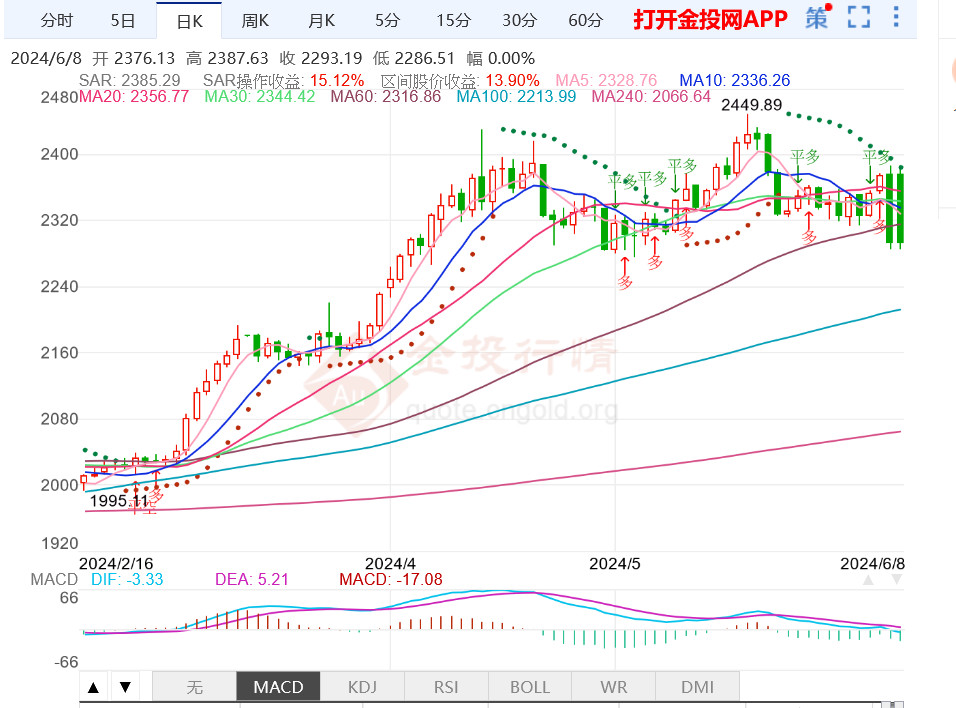Select the 周K weekly candlestick tab

point(255,20)
